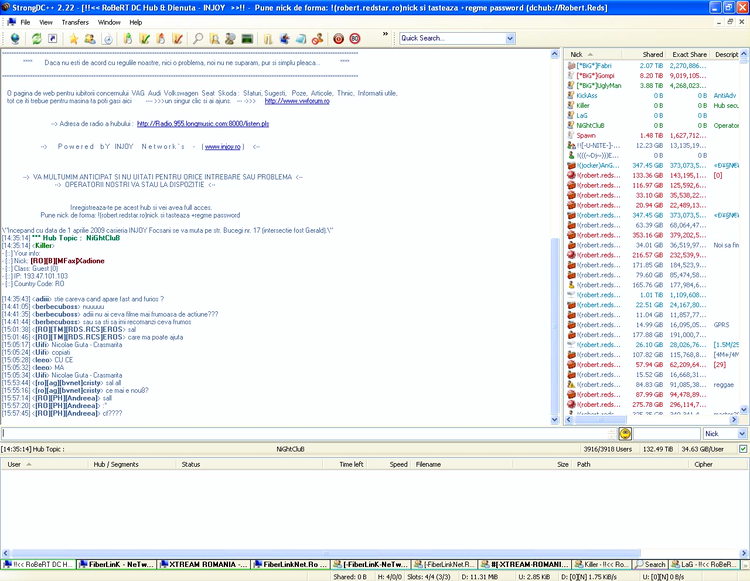Viewport: 750px width, 581px height.
Task: Sort transfers by the Filename column header
Action: [x=462, y=464]
